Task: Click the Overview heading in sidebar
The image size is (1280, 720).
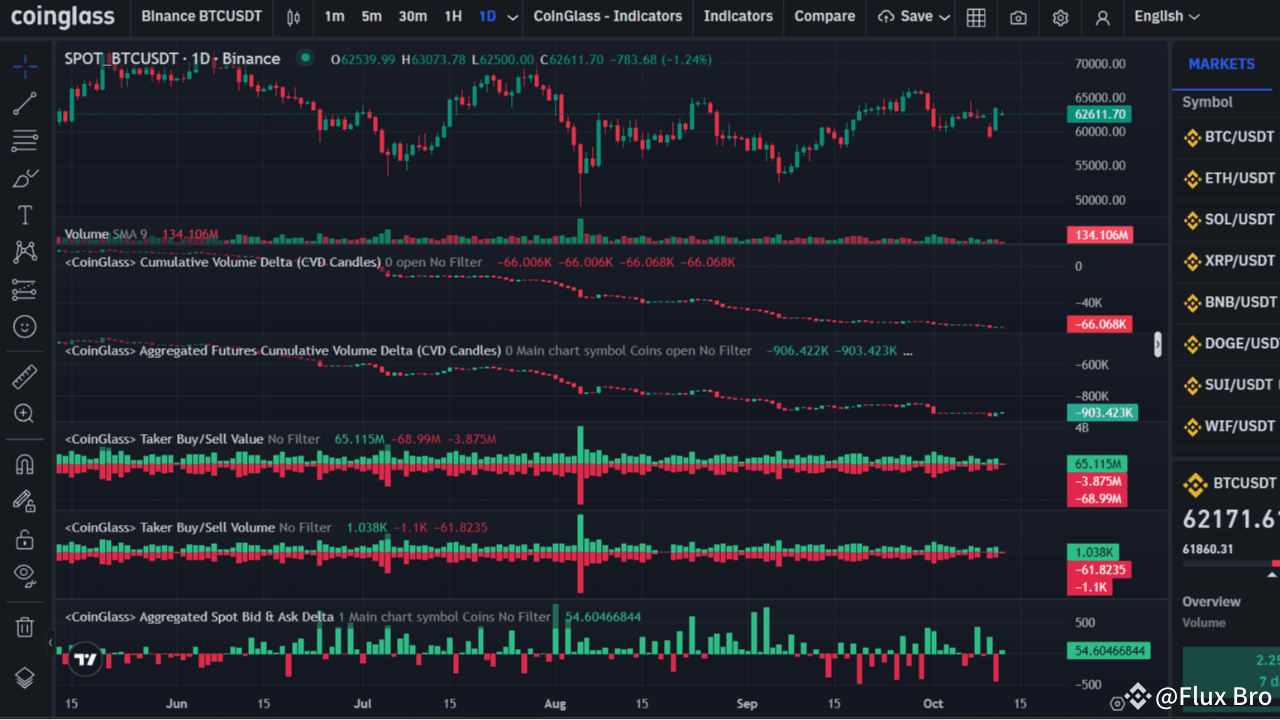Action: click(x=1211, y=602)
